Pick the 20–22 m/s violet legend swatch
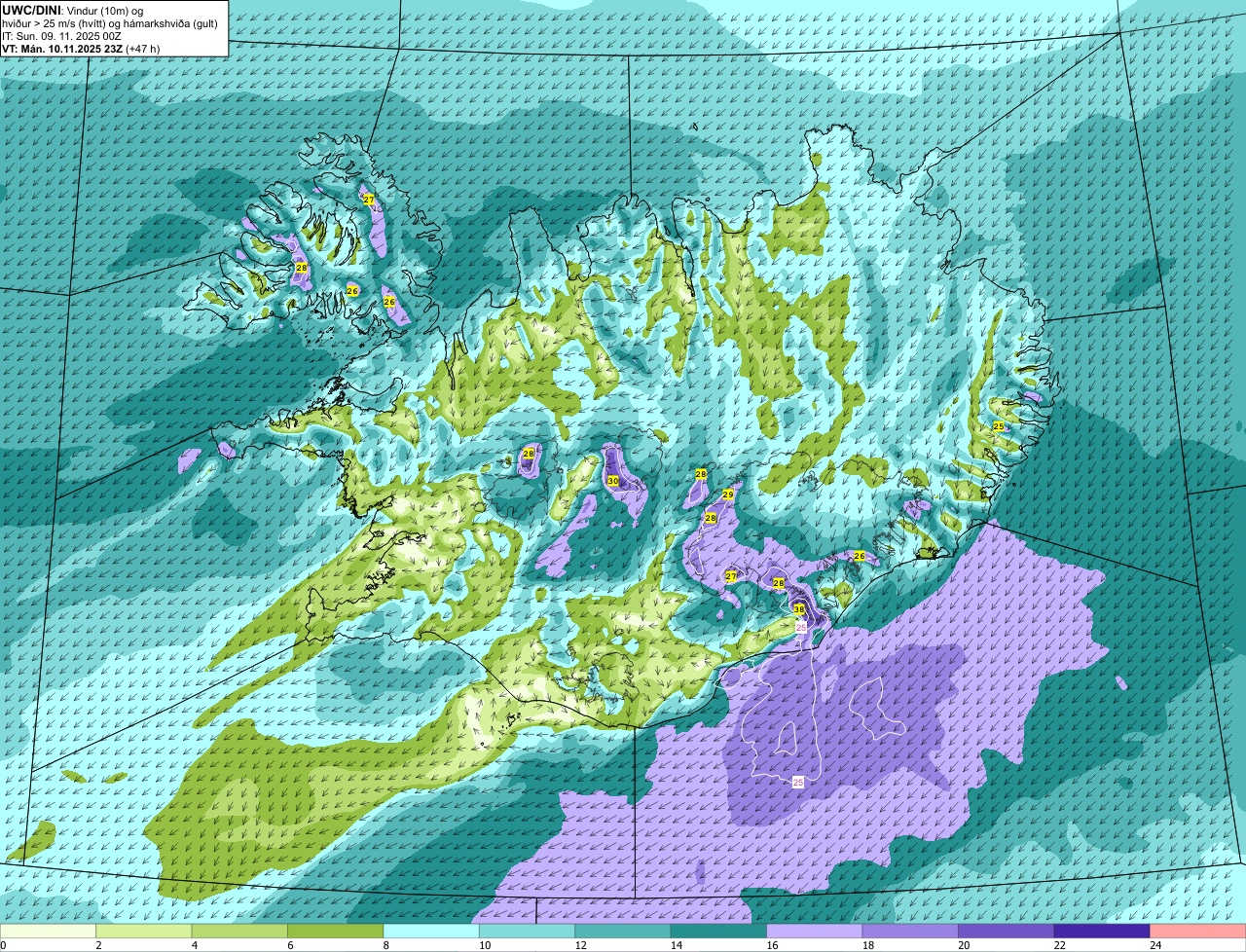This screenshot has width=1246, height=952. click(1006, 931)
